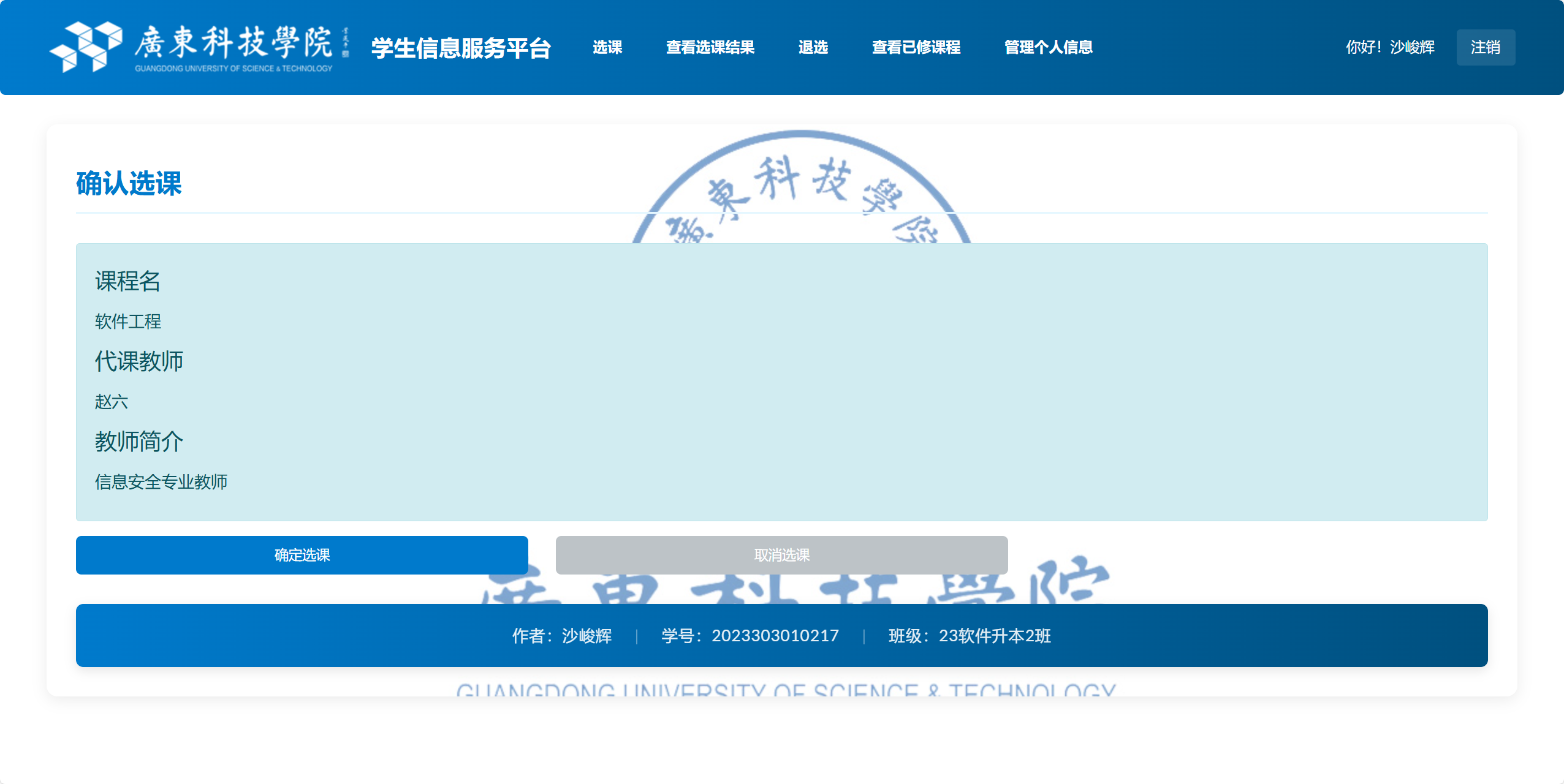
Task: Click the 廣東科技學院 calligraphy logo text
Action: click(x=233, y=43)
